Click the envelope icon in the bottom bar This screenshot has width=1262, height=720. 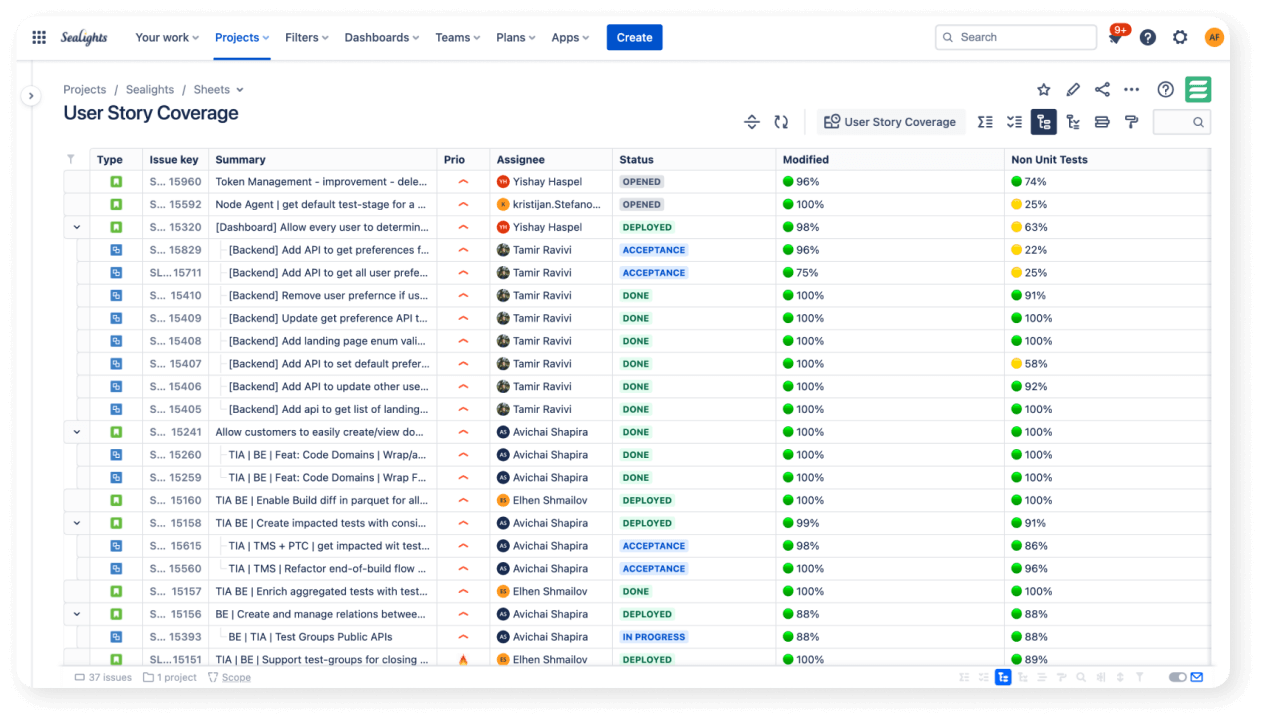point(1194,676)
